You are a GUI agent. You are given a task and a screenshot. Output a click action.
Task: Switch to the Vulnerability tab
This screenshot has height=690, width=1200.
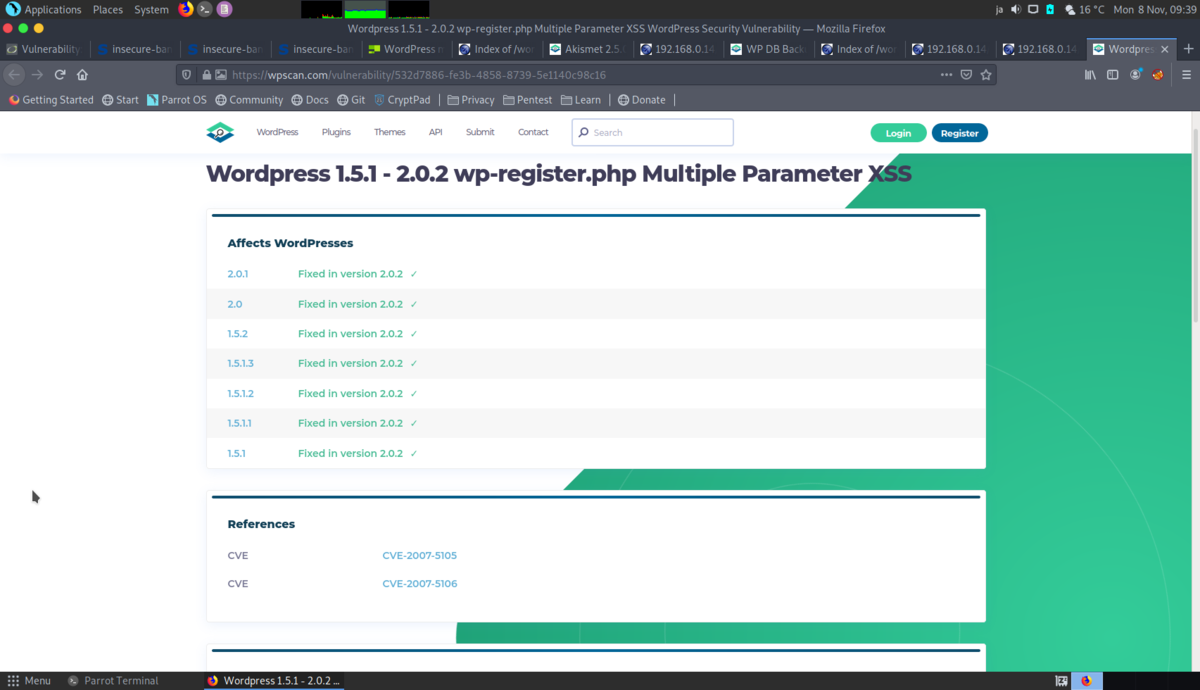click(44, 49)
